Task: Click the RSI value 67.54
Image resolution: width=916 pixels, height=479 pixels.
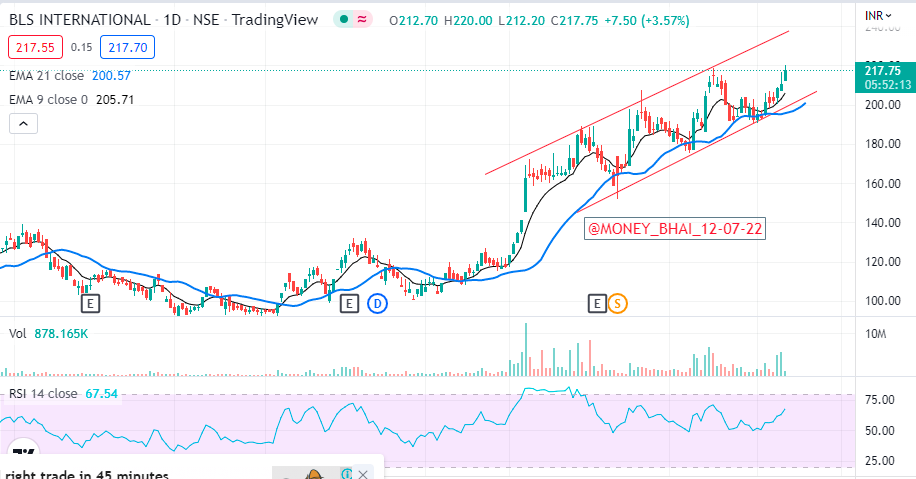Action: point(102,394)
